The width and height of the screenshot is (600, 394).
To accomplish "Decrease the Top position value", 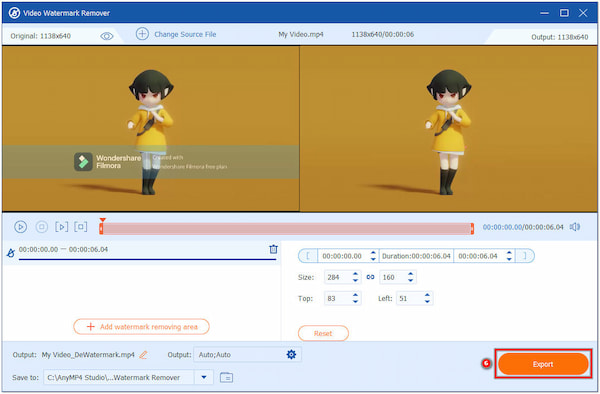I will click(355, 302).
